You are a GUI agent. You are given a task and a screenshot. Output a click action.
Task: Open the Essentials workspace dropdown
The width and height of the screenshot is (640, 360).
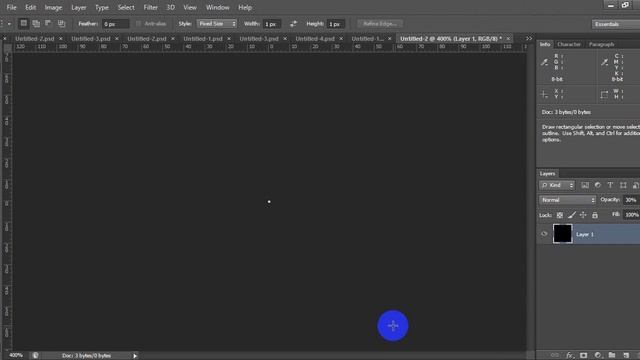pyautogui.click(x=616, y=24)
